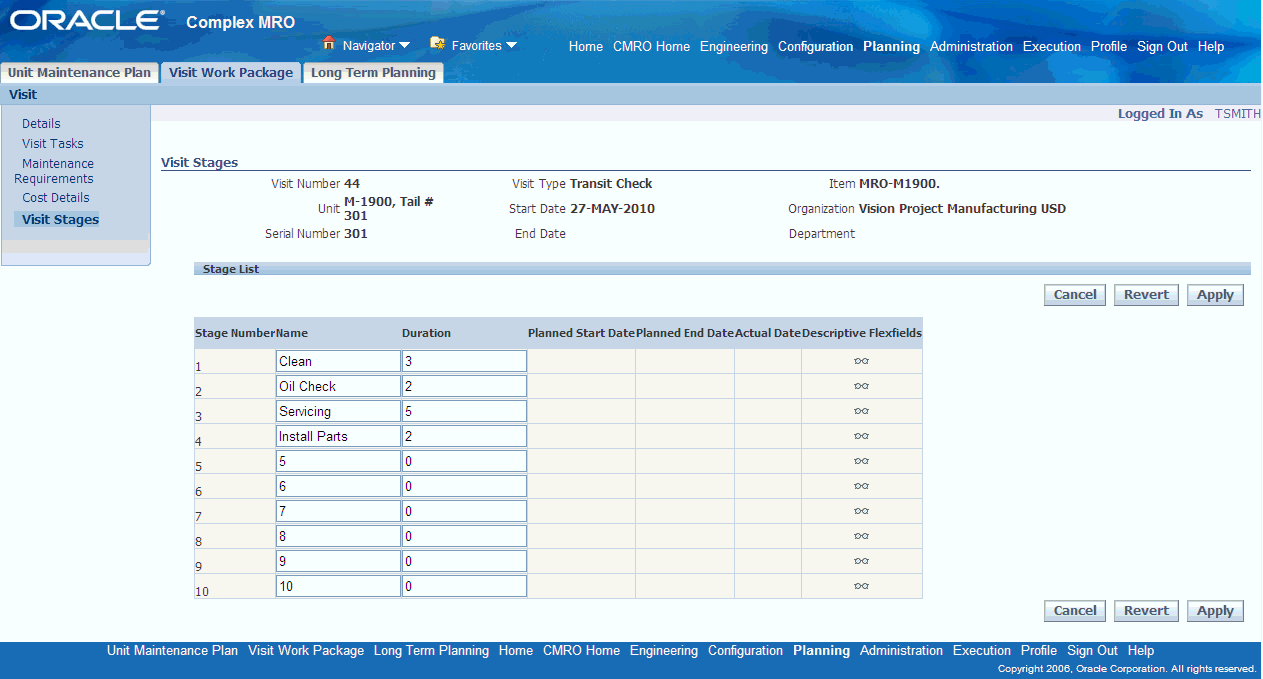Expand the Navigator dropdown arrow
1263x679 pixels.
(405, 45)
